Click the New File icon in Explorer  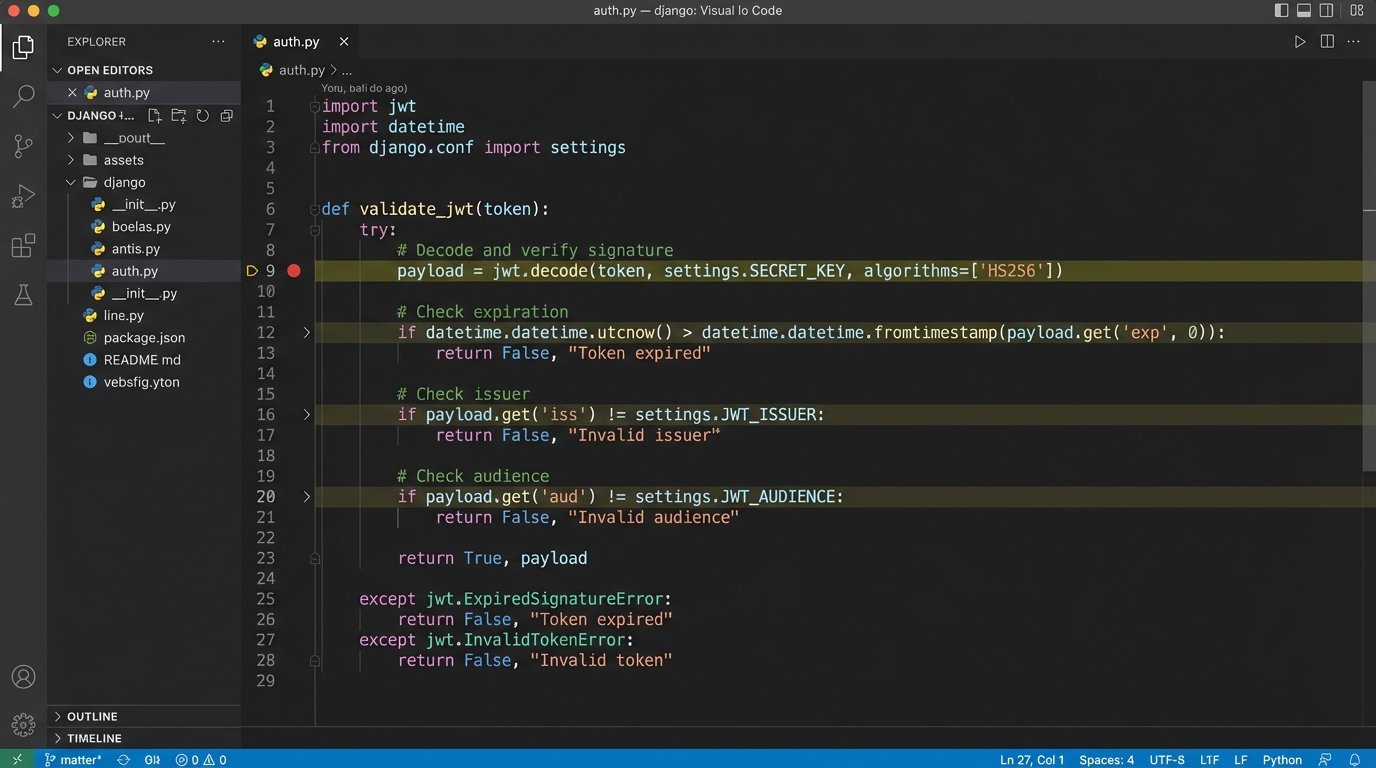tap(154, 115)
